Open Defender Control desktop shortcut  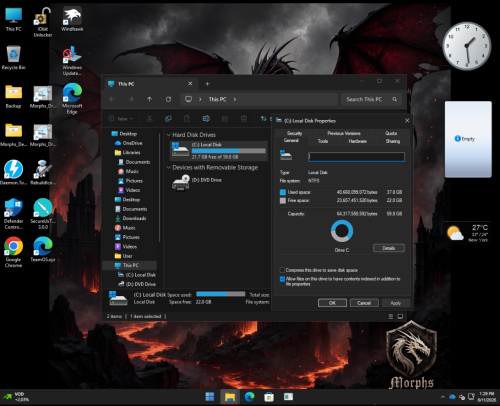point(13,214)
